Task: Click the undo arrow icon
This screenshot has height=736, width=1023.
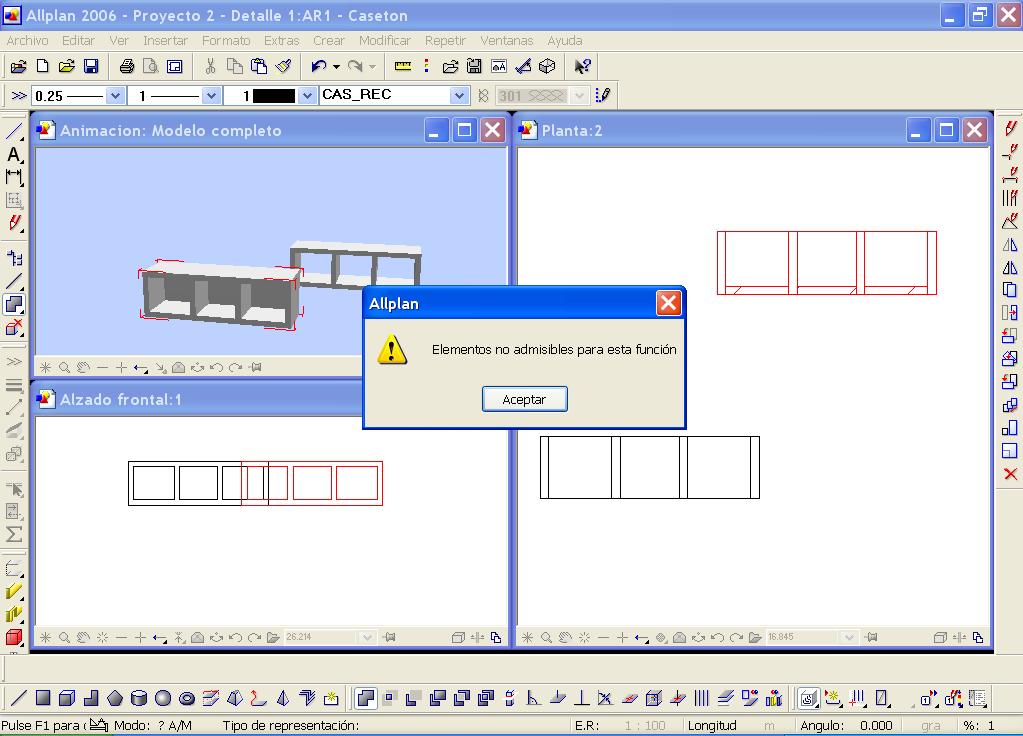Action: [x=318, y=66]
